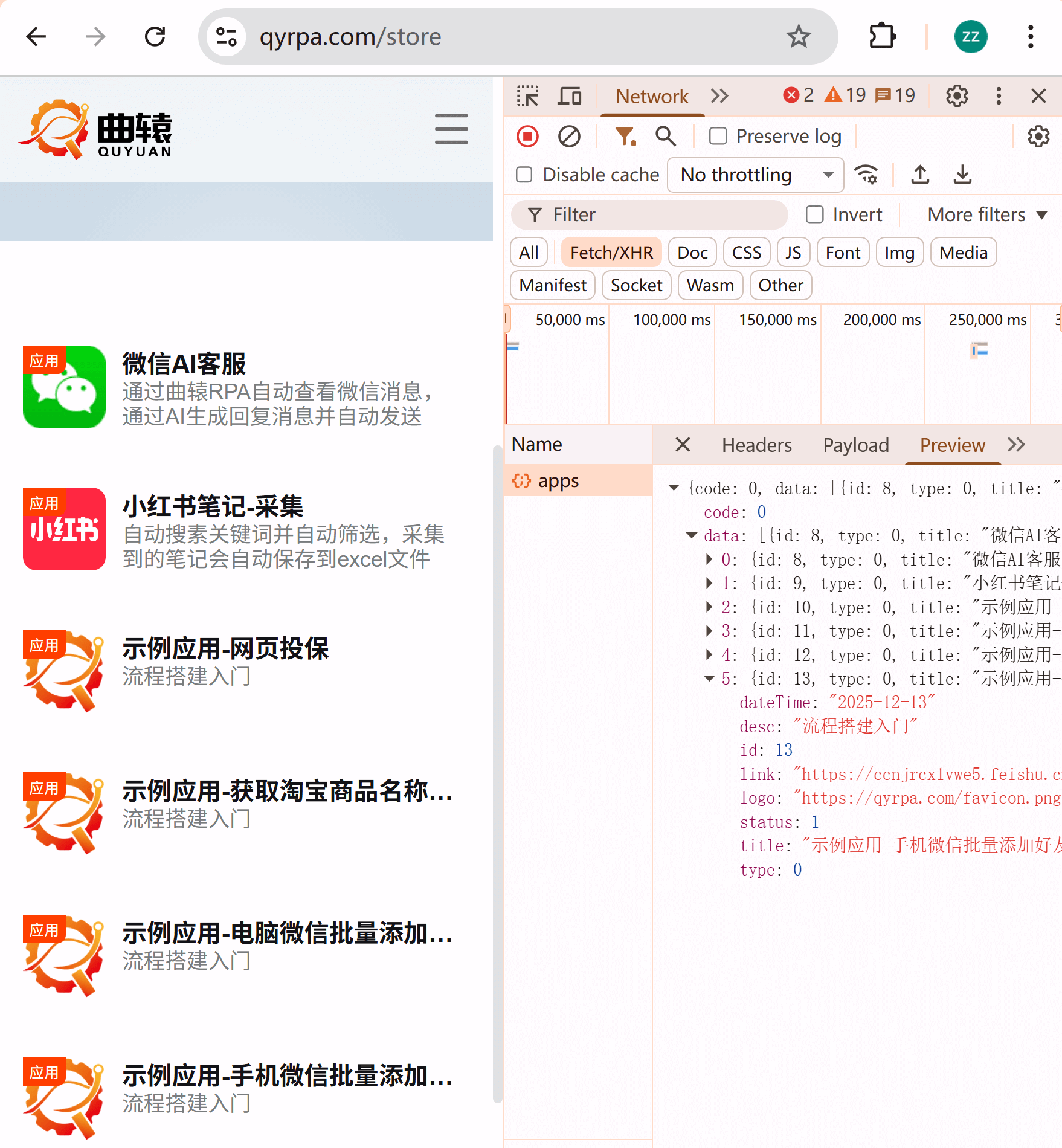The height and width of the screenshot is (1148, 1062).
Task: Open network conditions wifi icon
Action: click(x=866, y=175)
